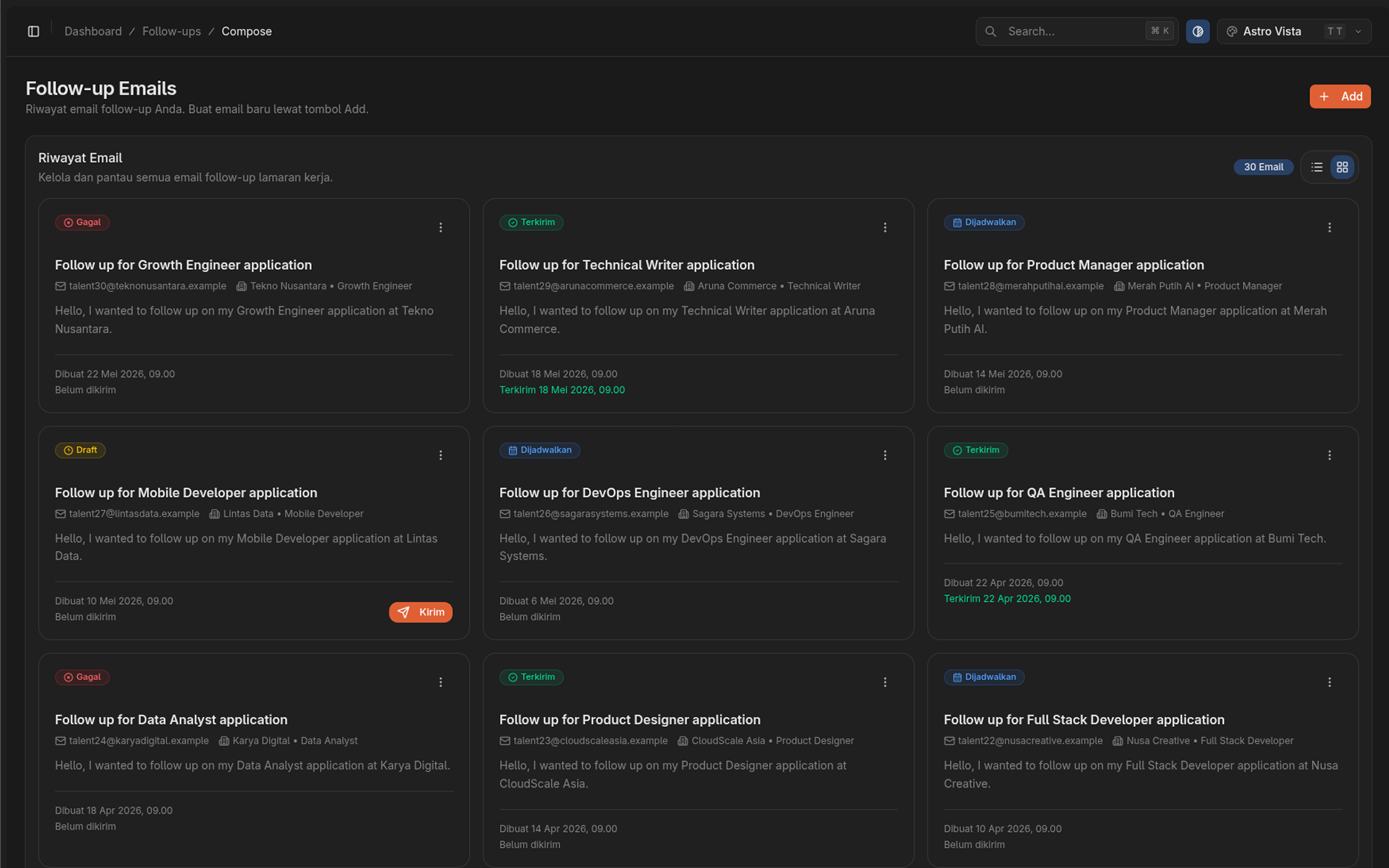Screen dimensions: 1389x868
Task: Toggle the sidebar panel icon
Action: point(33,31)
